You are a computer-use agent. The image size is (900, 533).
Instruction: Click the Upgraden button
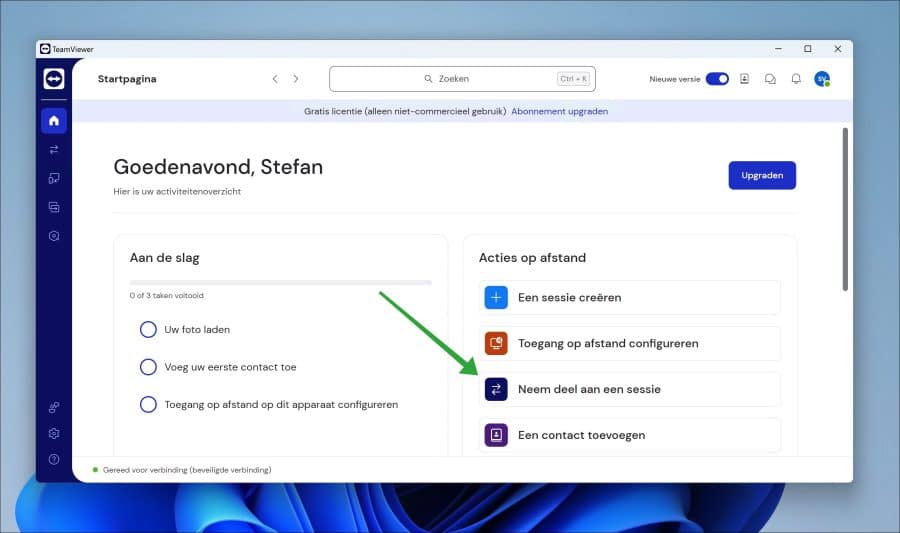pyautogui.click(x=762, y=175)
